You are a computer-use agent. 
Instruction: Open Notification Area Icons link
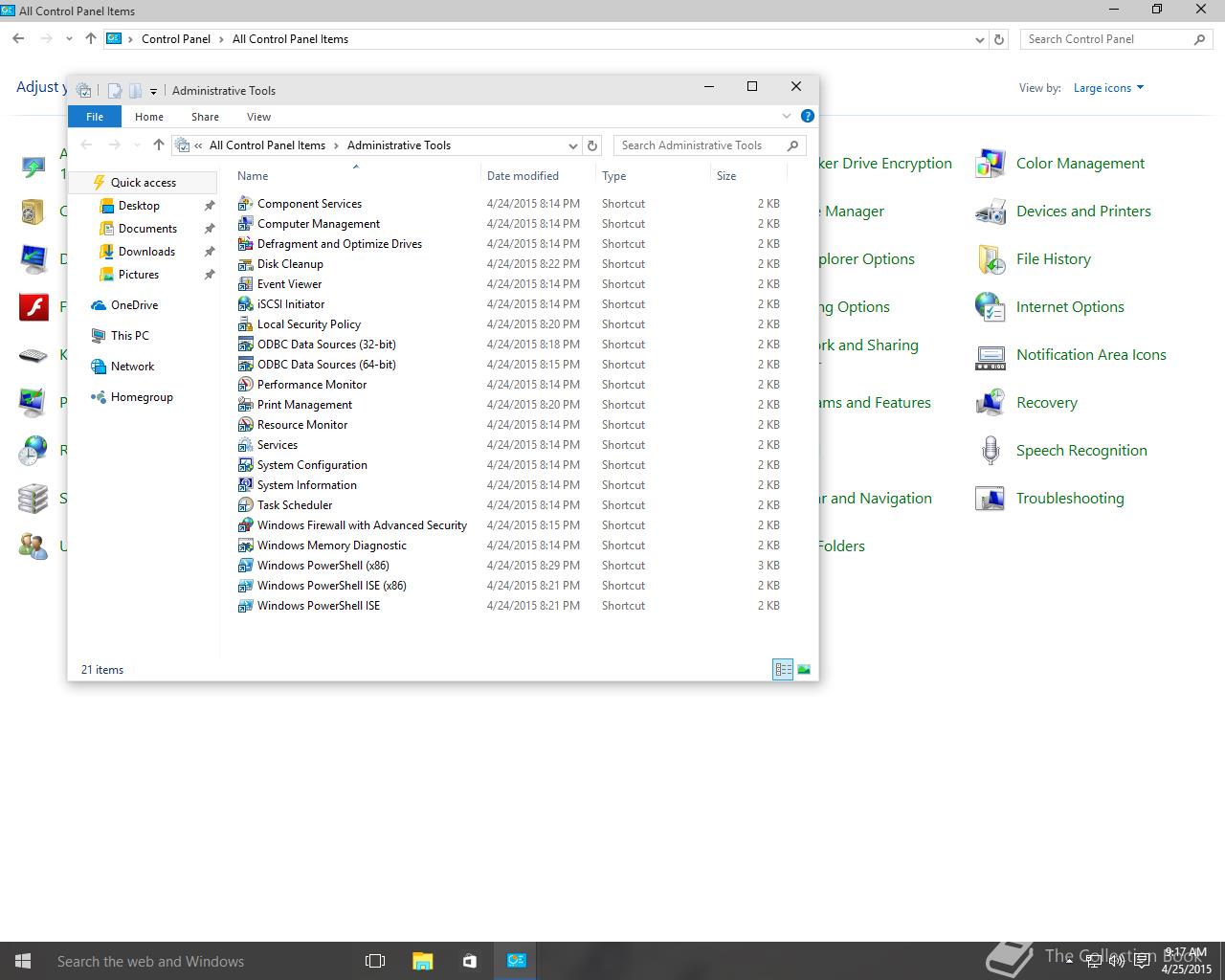point(1091,355)
